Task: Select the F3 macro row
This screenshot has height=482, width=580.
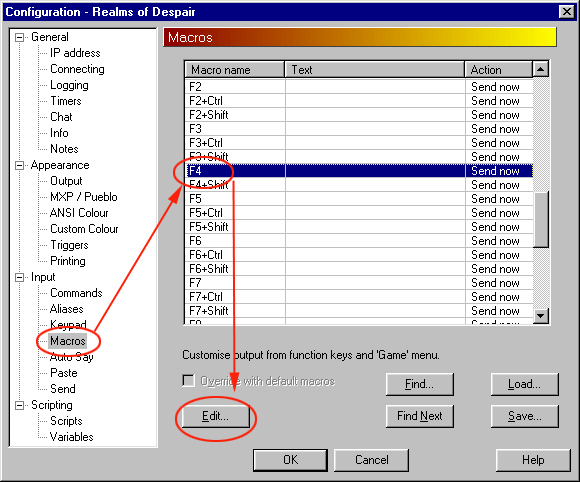Action: tap(359, 129)
